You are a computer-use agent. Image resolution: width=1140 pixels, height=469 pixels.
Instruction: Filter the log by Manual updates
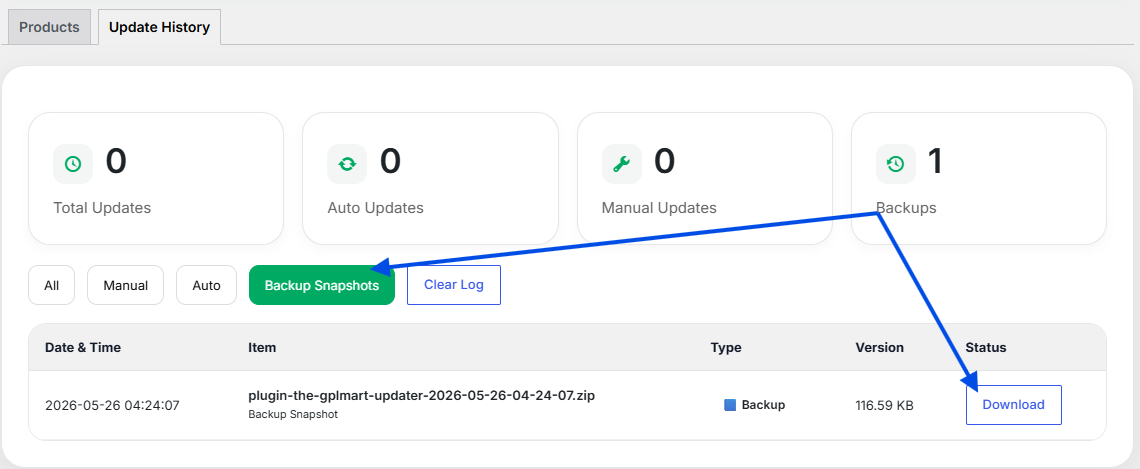coord(126,285)
